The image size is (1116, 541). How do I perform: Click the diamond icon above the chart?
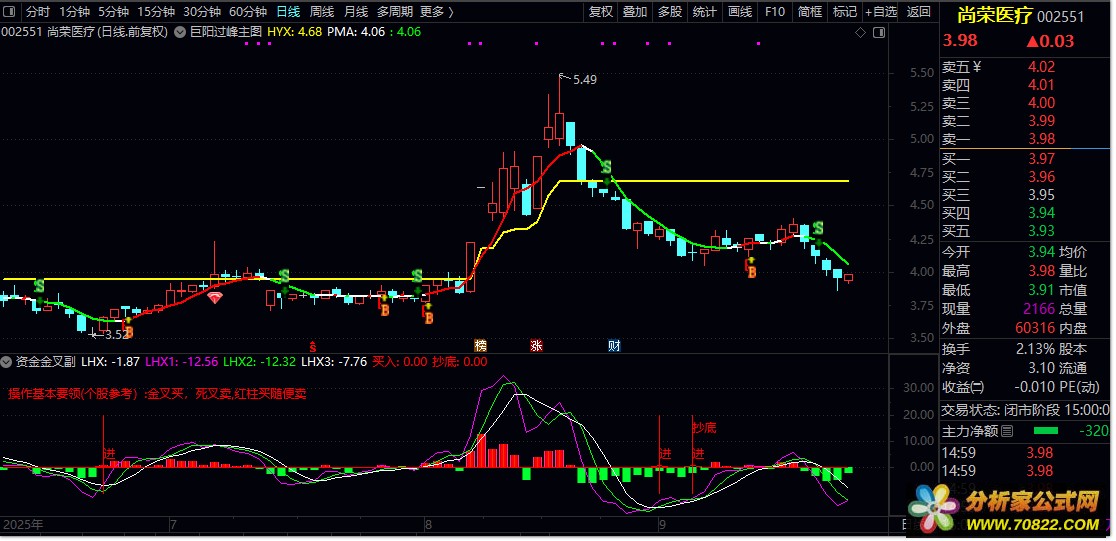[x=860, y=32]
